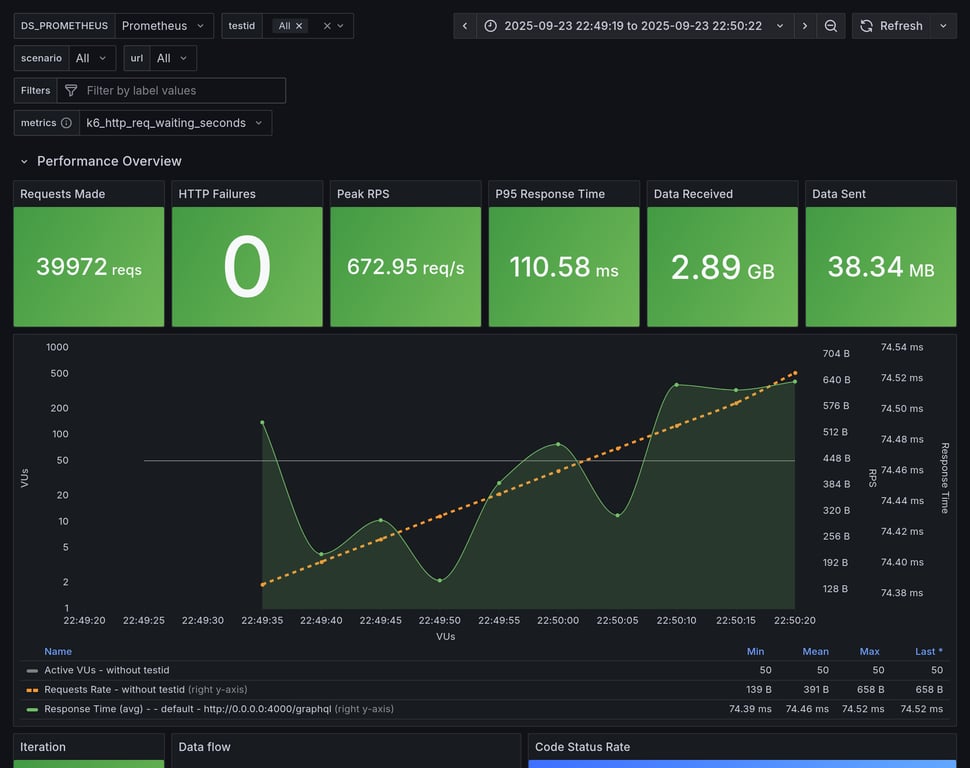Open the refresh interval dropdown

point(943,26)
